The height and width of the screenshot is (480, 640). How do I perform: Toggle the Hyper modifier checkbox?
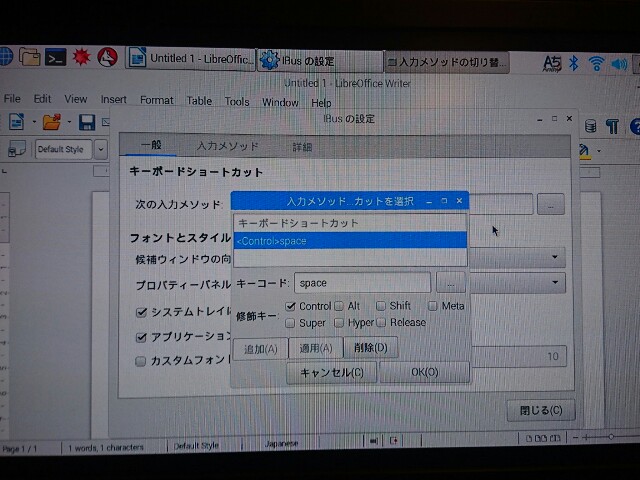[x=339, y=323]
